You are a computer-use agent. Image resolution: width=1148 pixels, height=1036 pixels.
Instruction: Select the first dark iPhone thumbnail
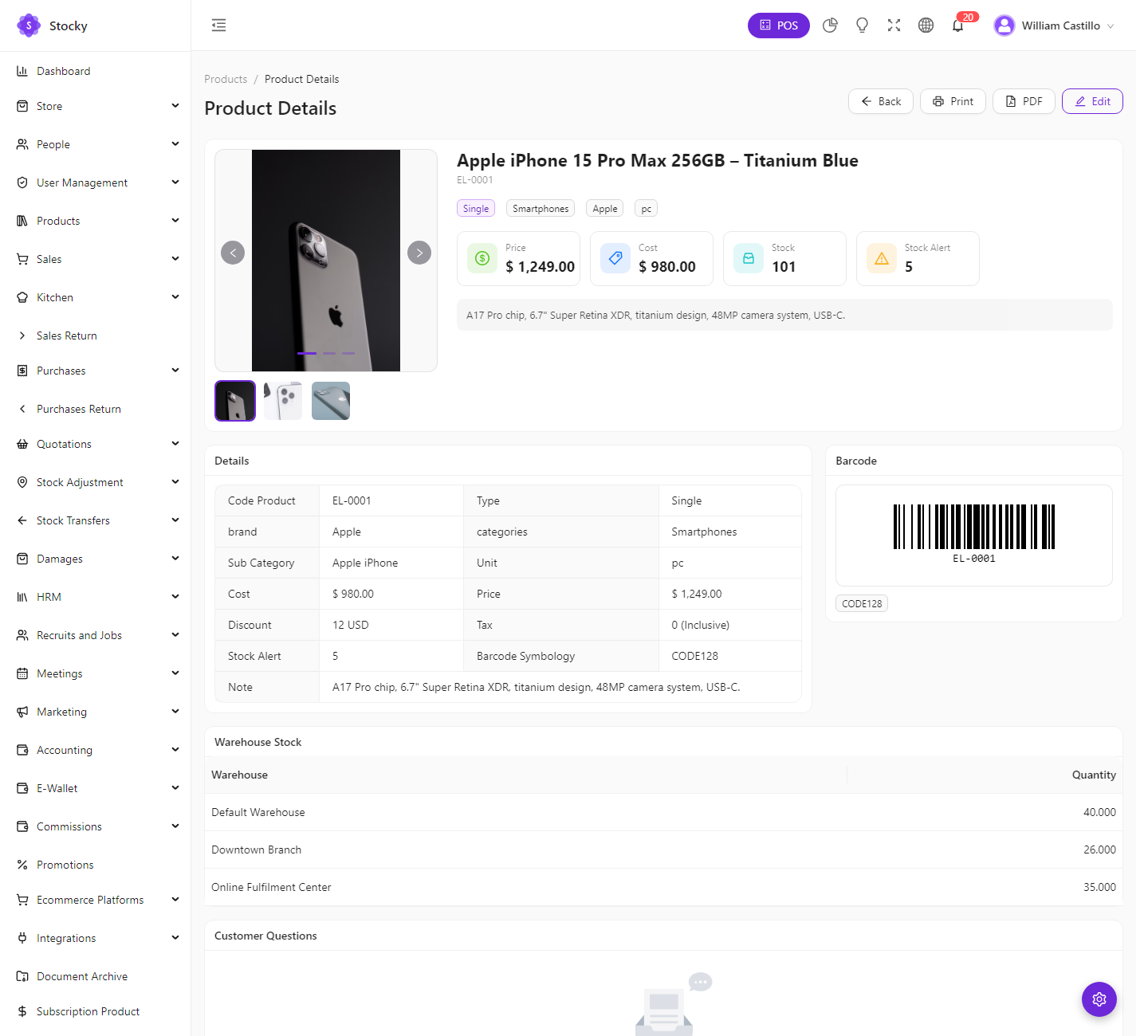(235, 401)
